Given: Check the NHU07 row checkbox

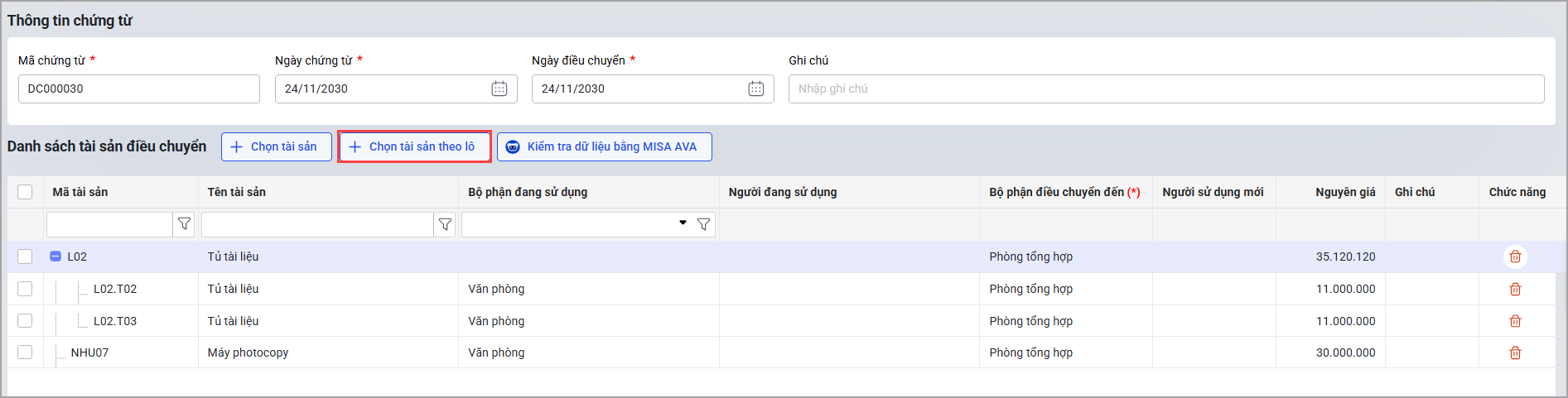Looking at the screenshot, I should [25, 352].
